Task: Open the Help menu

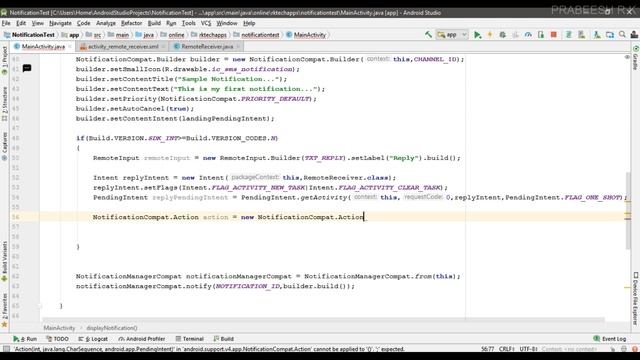Action: 249,23
